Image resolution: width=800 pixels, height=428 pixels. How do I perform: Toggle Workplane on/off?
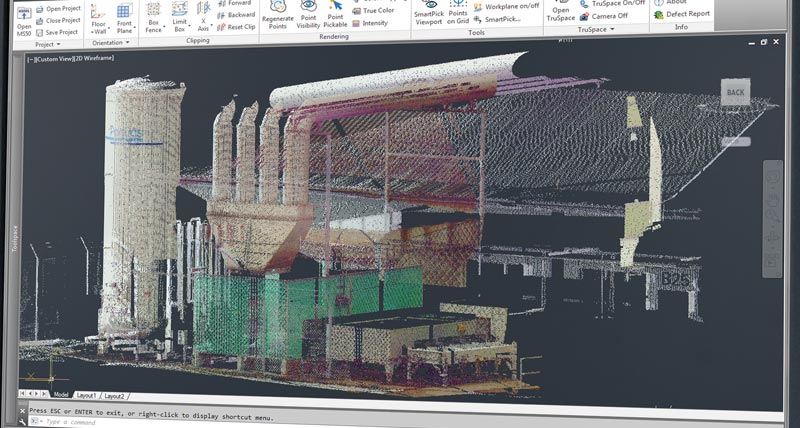(506, 7)
